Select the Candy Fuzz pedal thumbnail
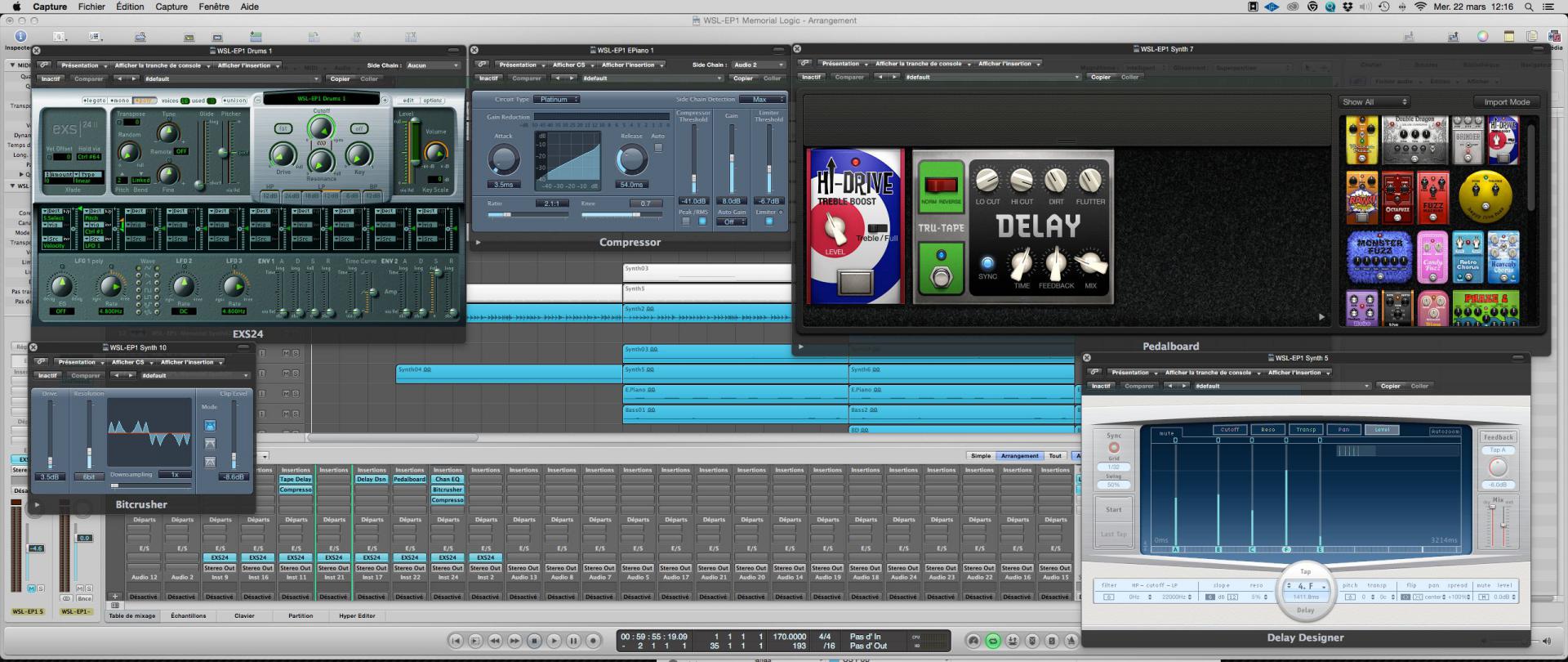Image resolution: width=1568 pixels, height=662 pixels. [1432, 257]
